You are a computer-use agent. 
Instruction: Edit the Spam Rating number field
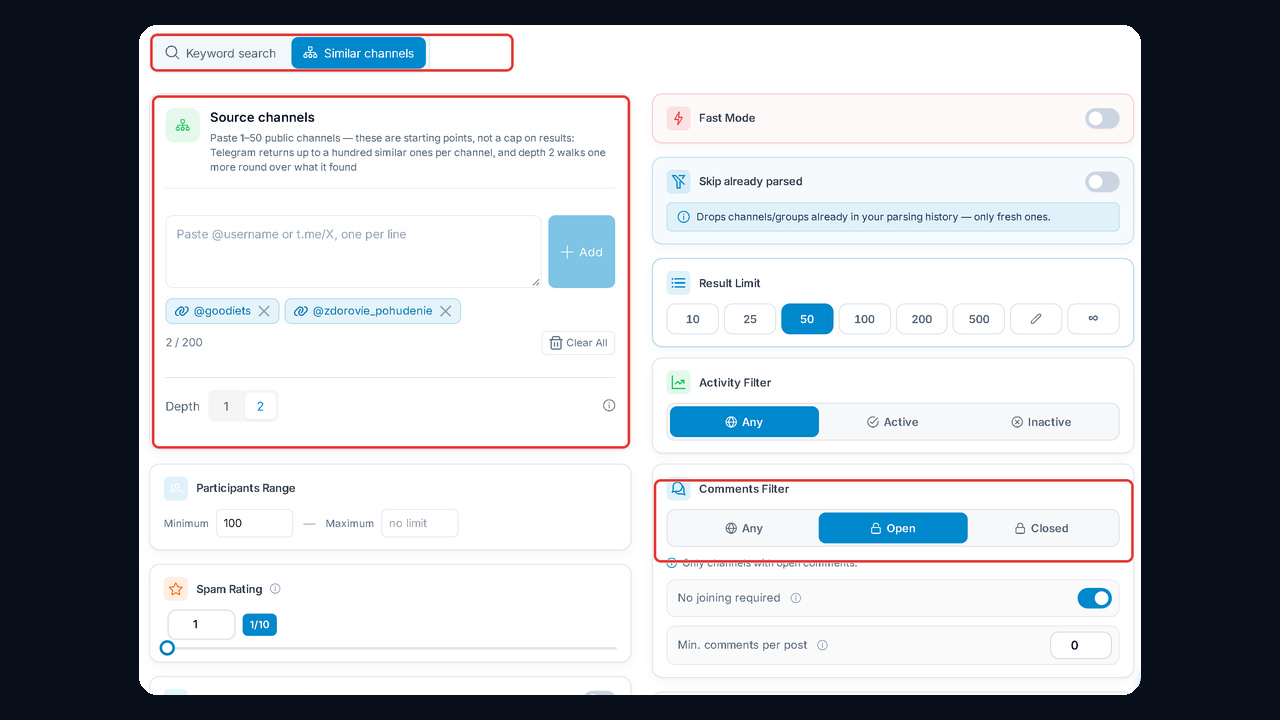pyautogui.click(x=201, y=624)
